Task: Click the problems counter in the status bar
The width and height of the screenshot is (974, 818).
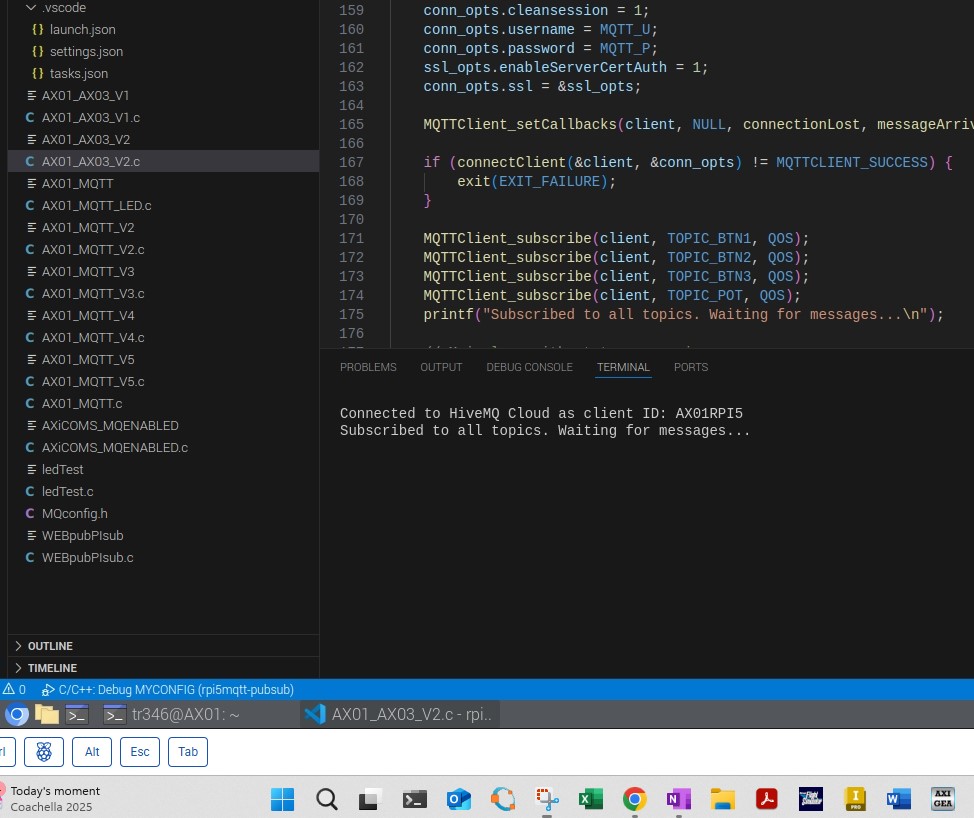Action: (x=14, y=689)
